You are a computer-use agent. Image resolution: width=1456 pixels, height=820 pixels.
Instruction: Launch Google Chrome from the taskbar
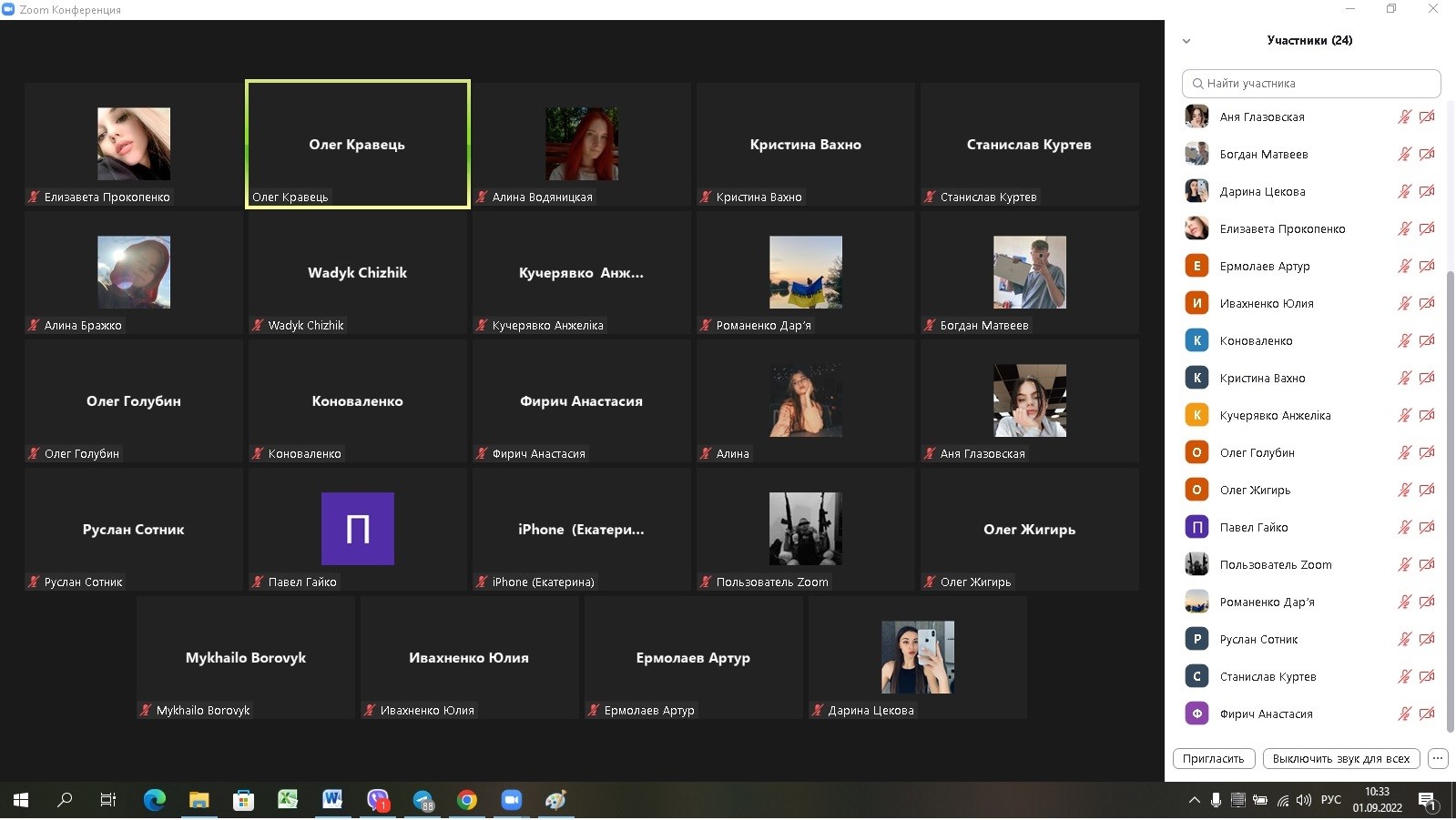[x=467, y=800]
